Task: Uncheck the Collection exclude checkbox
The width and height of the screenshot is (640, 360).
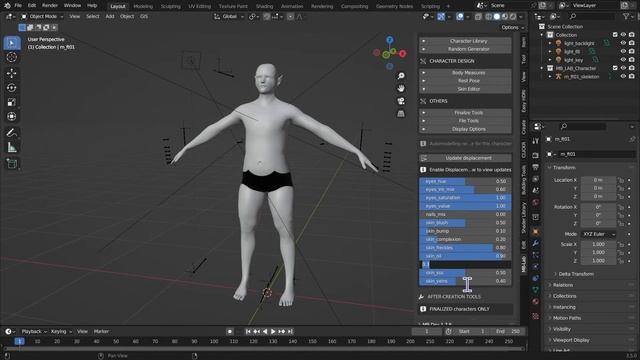Action: click(x=615, y=35)
